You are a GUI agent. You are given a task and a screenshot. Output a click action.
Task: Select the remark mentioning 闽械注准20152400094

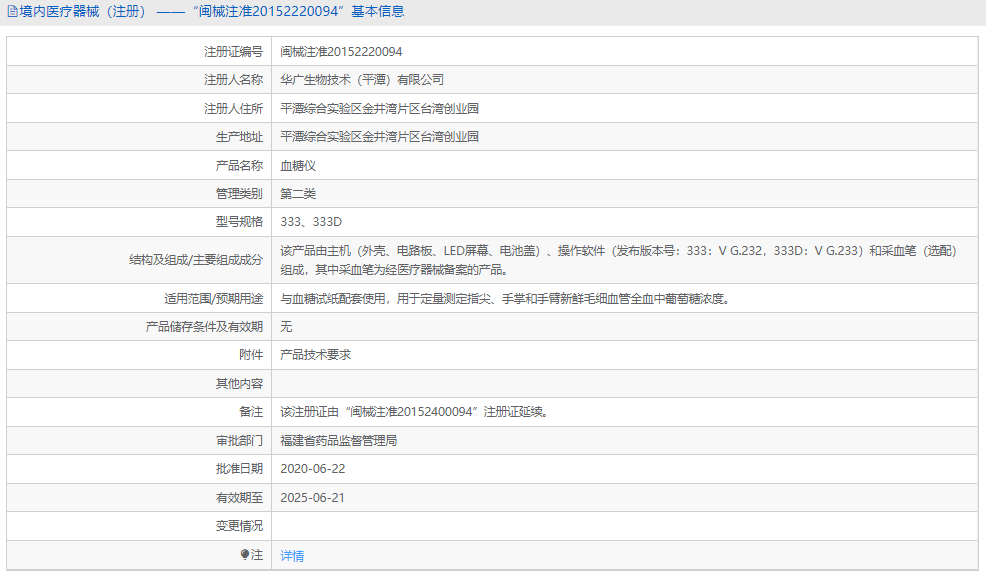tap(416, 412)
